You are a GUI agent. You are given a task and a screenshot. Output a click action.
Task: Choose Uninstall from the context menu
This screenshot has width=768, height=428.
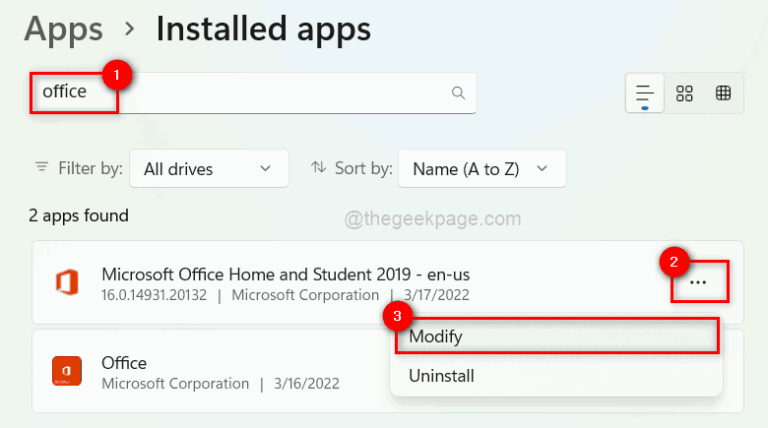coord(557,376)
